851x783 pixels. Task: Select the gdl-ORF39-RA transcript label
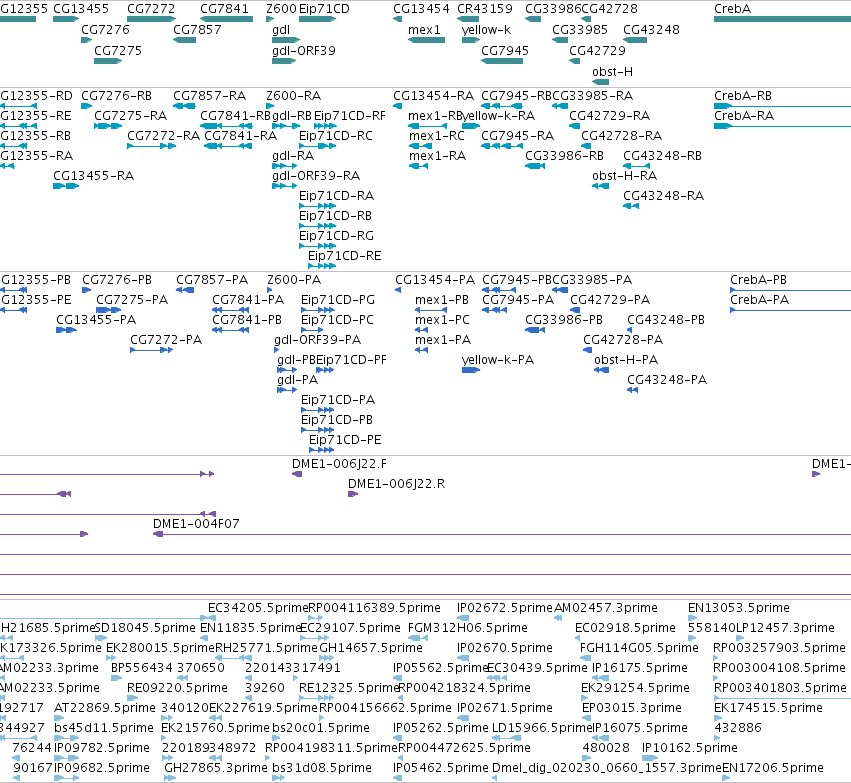tap(316, 176)
